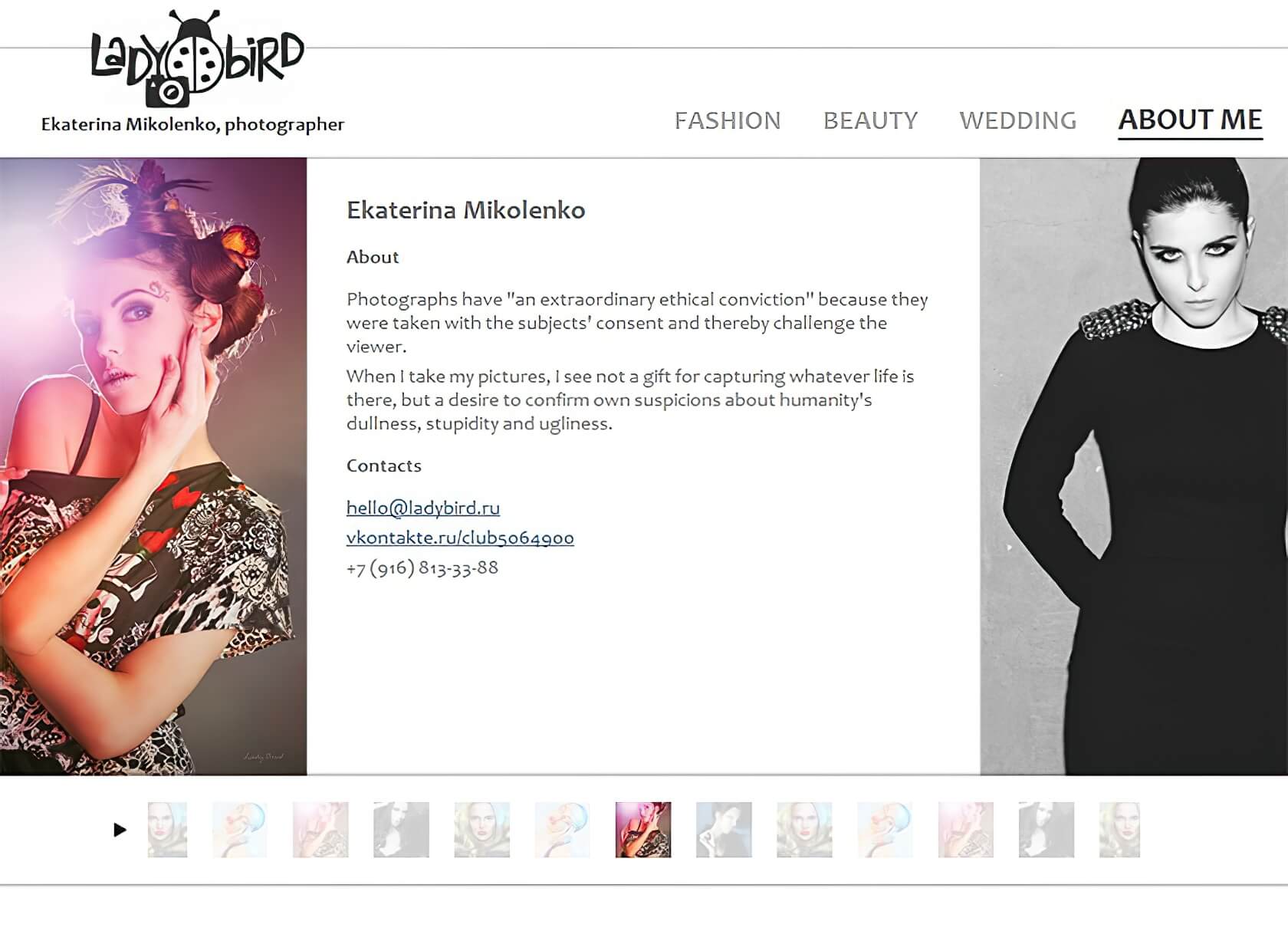
Task: View the large colorful portrait photo
Action: click(x=153, y=466)
